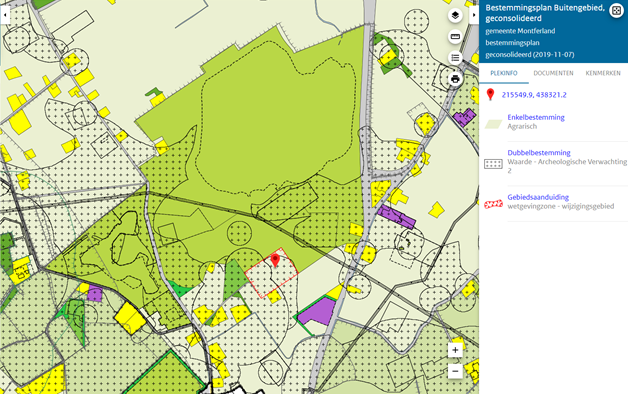The image size is (628, 394).
Task: Collapse the right info panel arrow
Action: (474, 15)
